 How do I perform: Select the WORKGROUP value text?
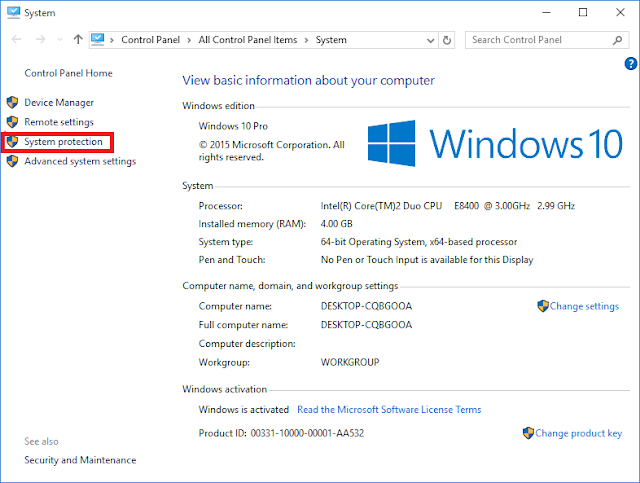coord(350,363)
